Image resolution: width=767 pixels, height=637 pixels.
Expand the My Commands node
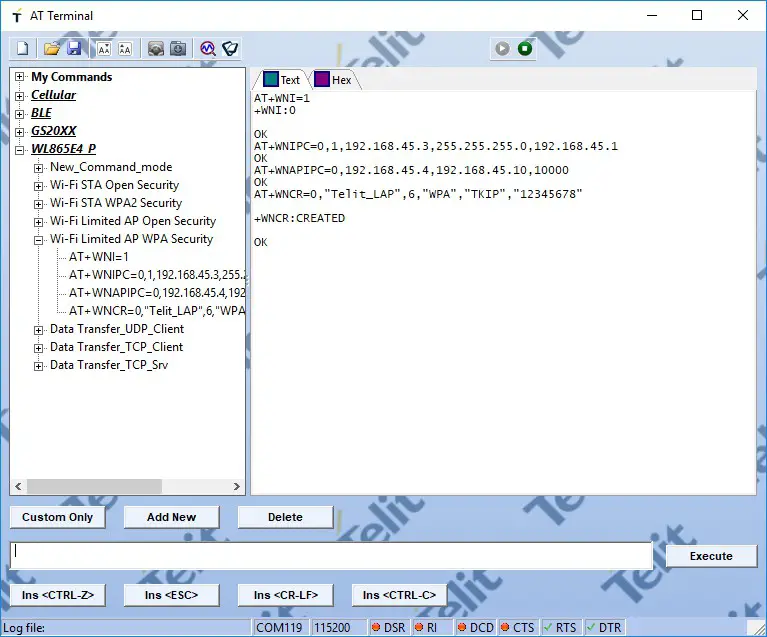pos(19,77)
